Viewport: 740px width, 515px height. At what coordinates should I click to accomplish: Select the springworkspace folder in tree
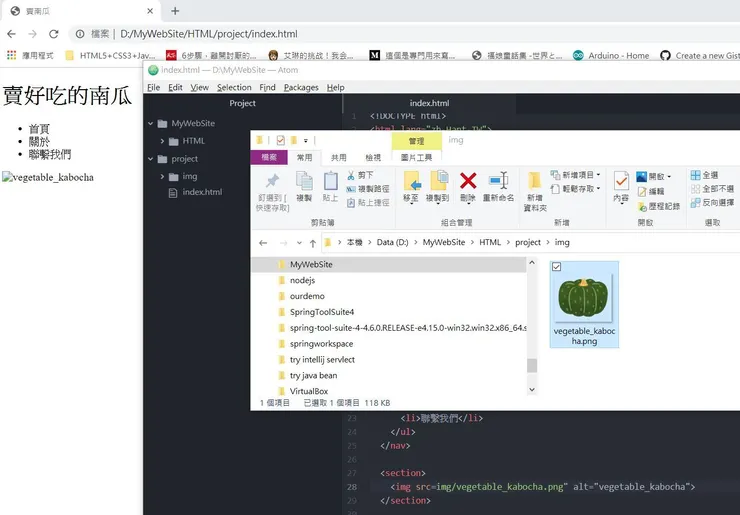(321, 344)
